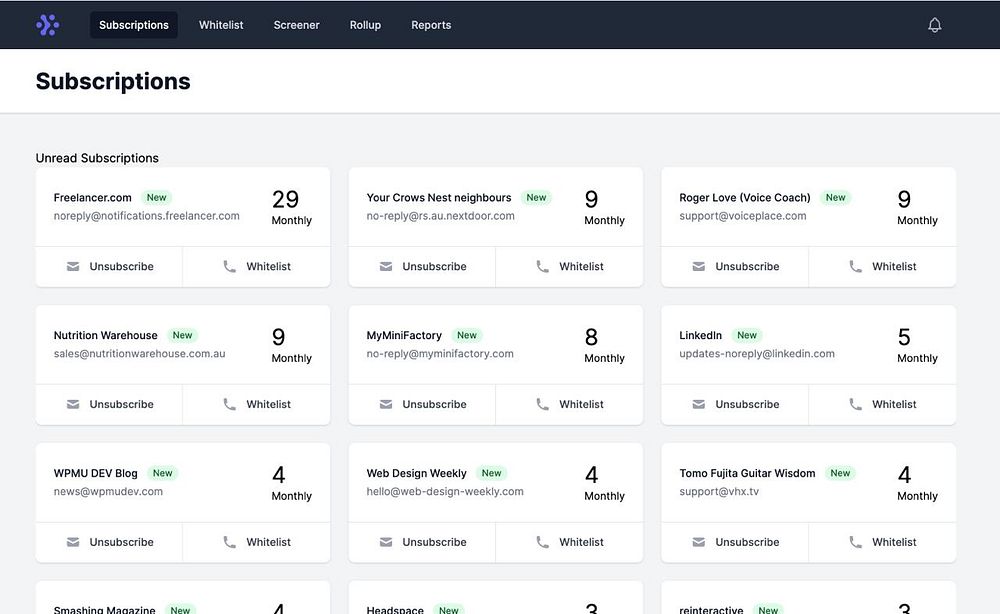
Task: Click phone icon on WPMU DEV Blog card
Action: tap(230, 542)
